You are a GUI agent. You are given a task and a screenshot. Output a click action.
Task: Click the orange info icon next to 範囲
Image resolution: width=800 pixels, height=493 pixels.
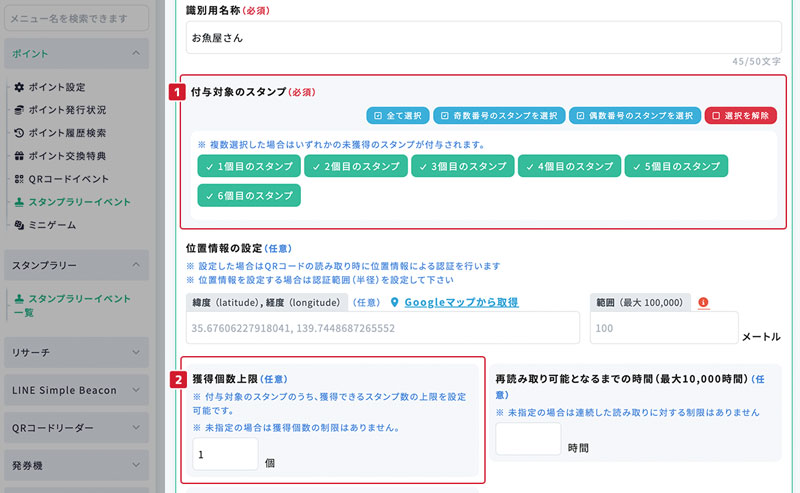(703, 302)
